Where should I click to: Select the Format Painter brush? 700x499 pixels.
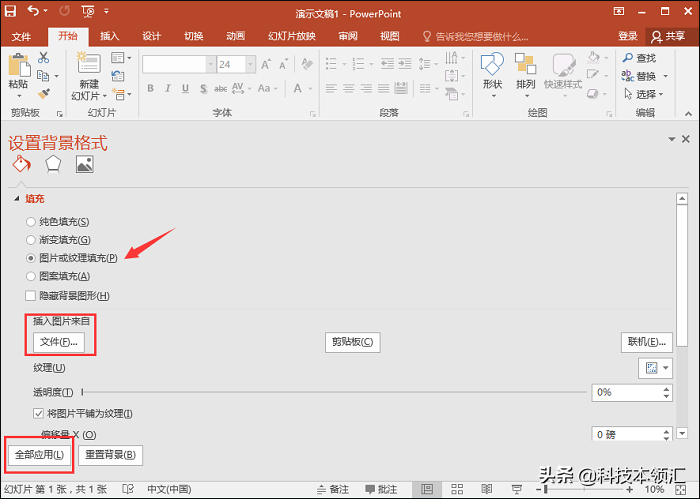coord(43,94)
